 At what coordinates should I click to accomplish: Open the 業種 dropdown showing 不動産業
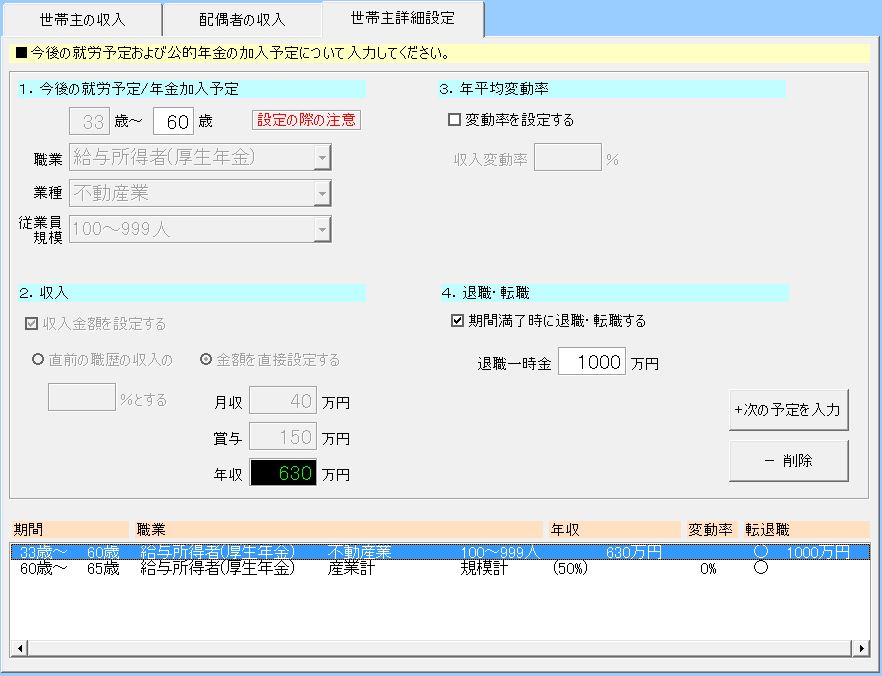(321, 193)
